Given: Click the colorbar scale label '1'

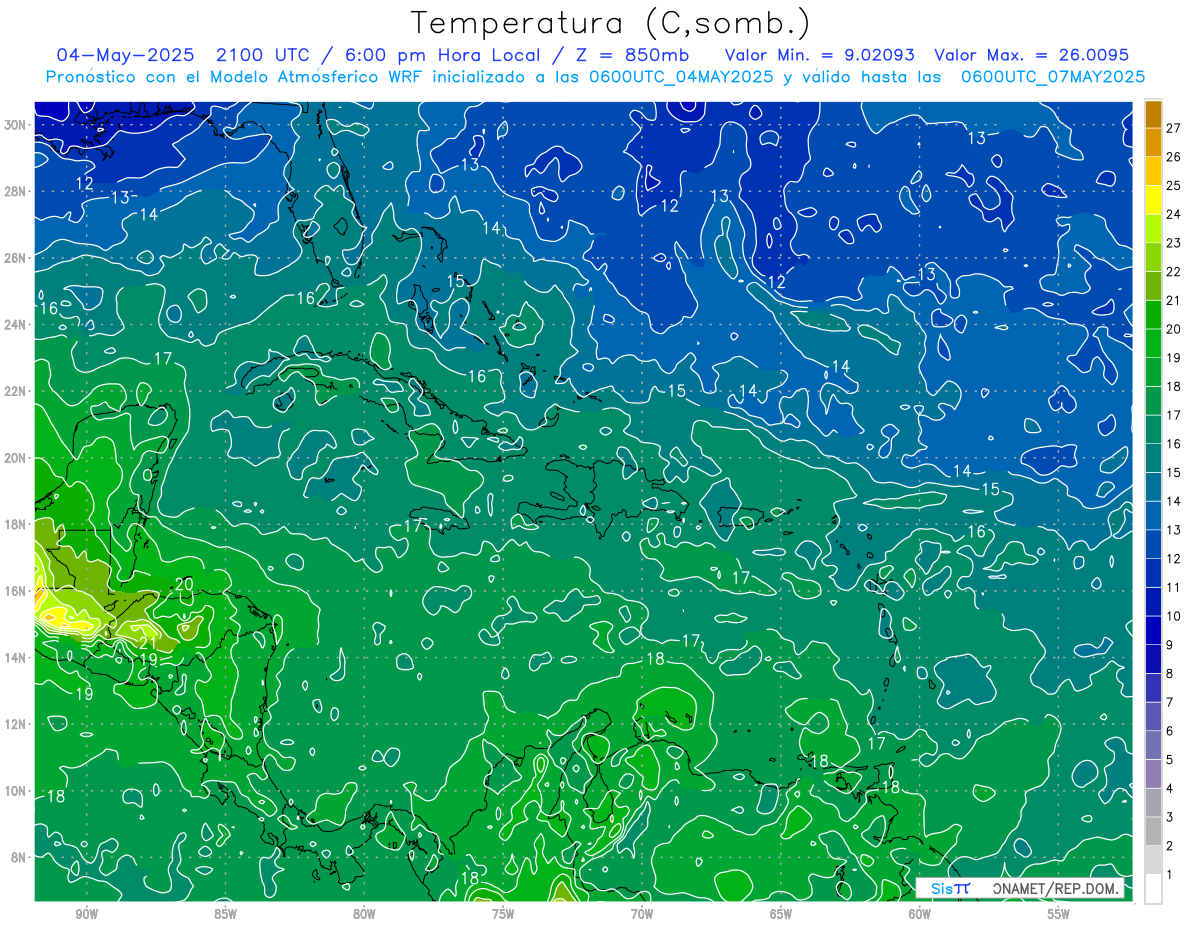Looking at the screenshot, I should pos(1170,875).
